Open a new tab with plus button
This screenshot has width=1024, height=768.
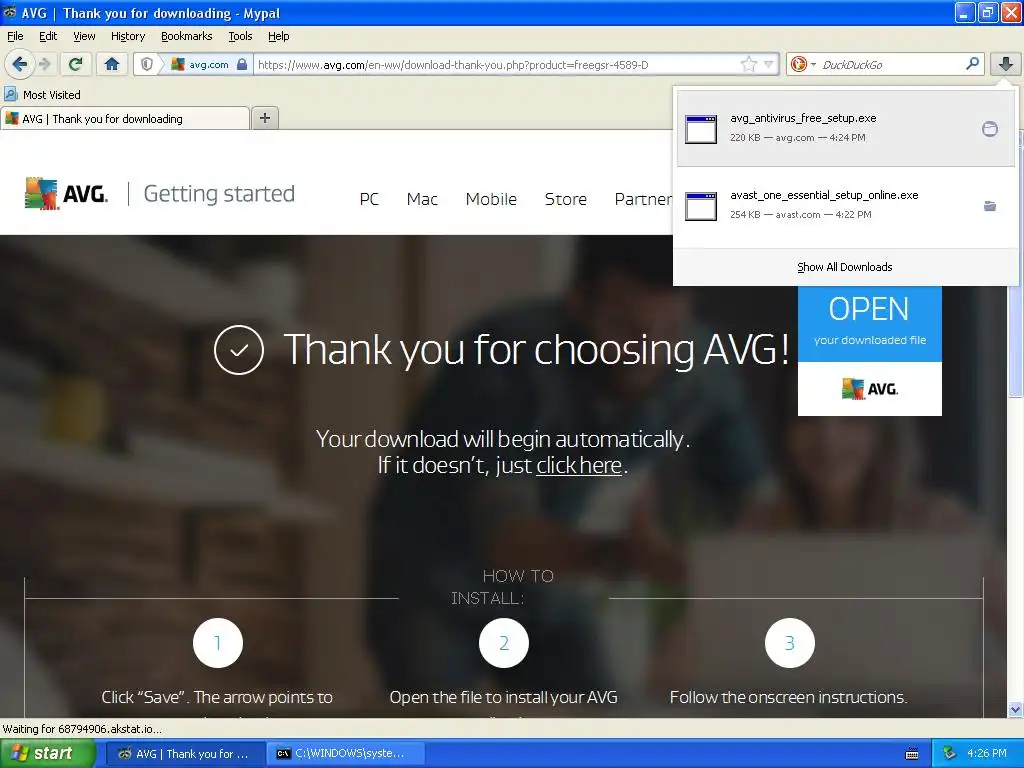click(x=265, y=118)
